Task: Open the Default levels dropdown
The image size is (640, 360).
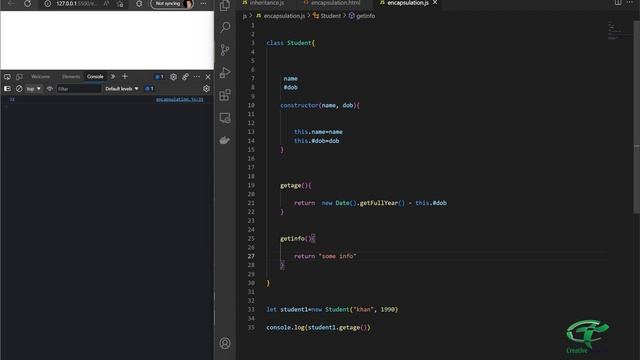Action: click(x=122, y=89)
